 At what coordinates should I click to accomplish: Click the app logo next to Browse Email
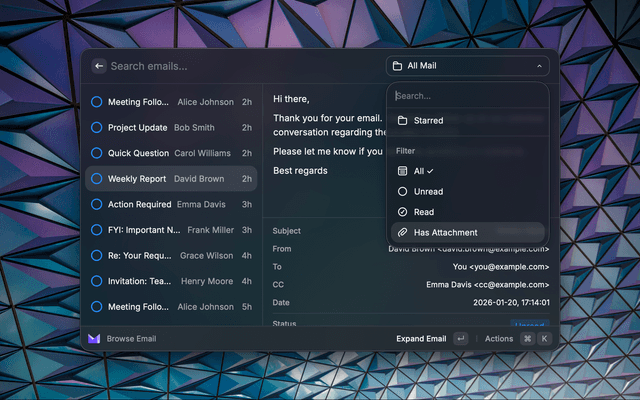pos(94,339)
